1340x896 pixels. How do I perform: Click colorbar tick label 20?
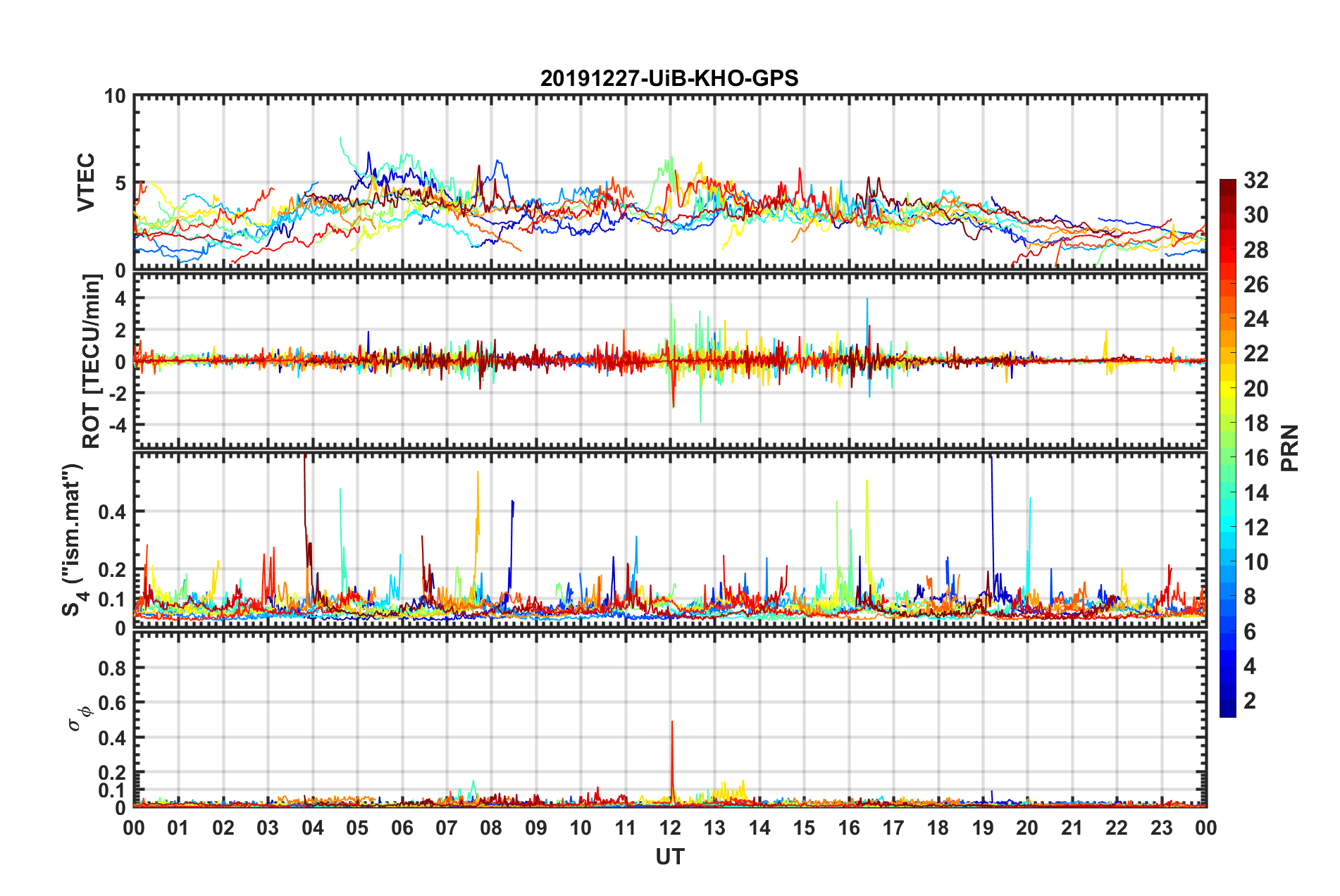click(1256, 389)
